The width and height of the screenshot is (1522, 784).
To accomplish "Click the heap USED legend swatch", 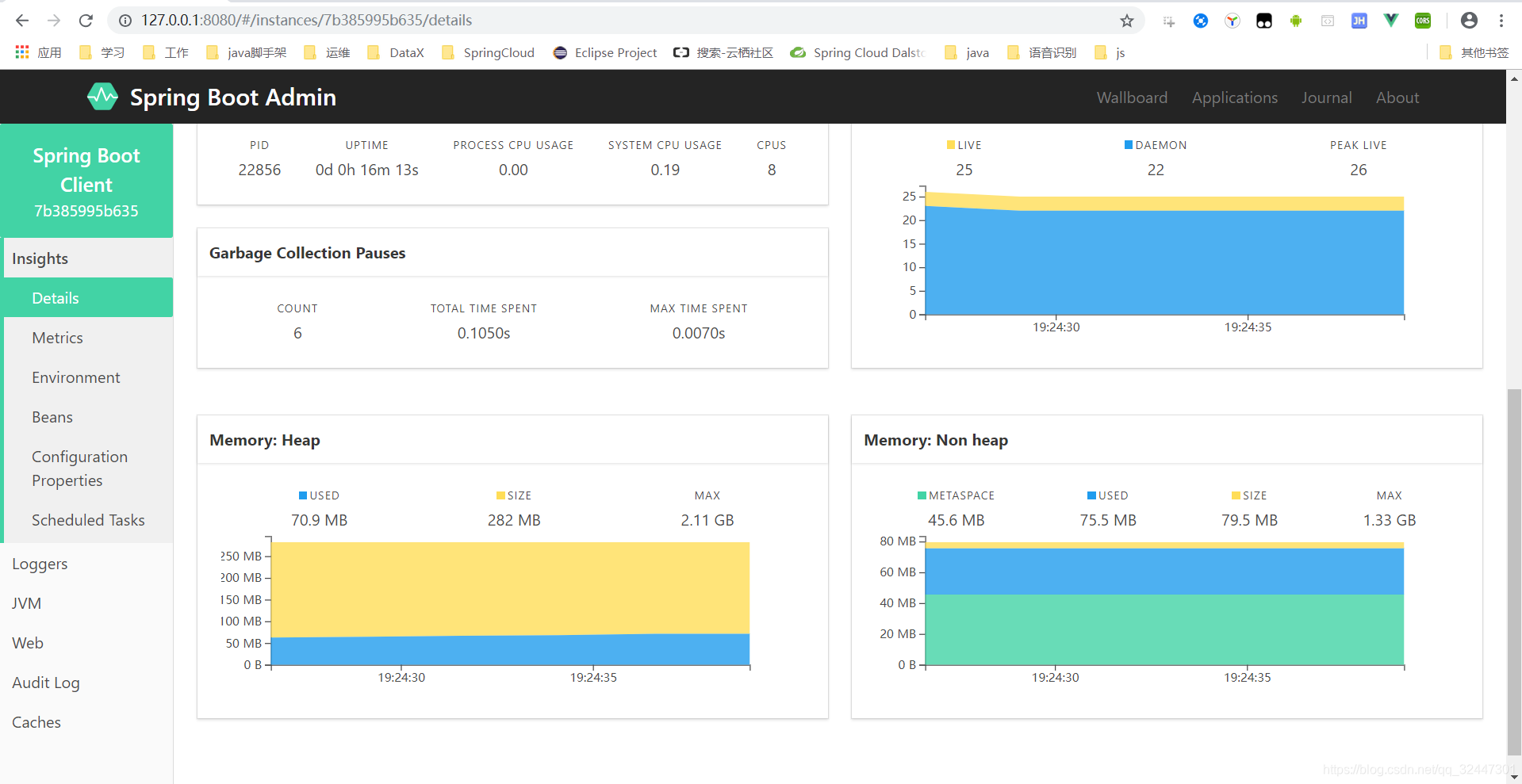I will (303, 495).
